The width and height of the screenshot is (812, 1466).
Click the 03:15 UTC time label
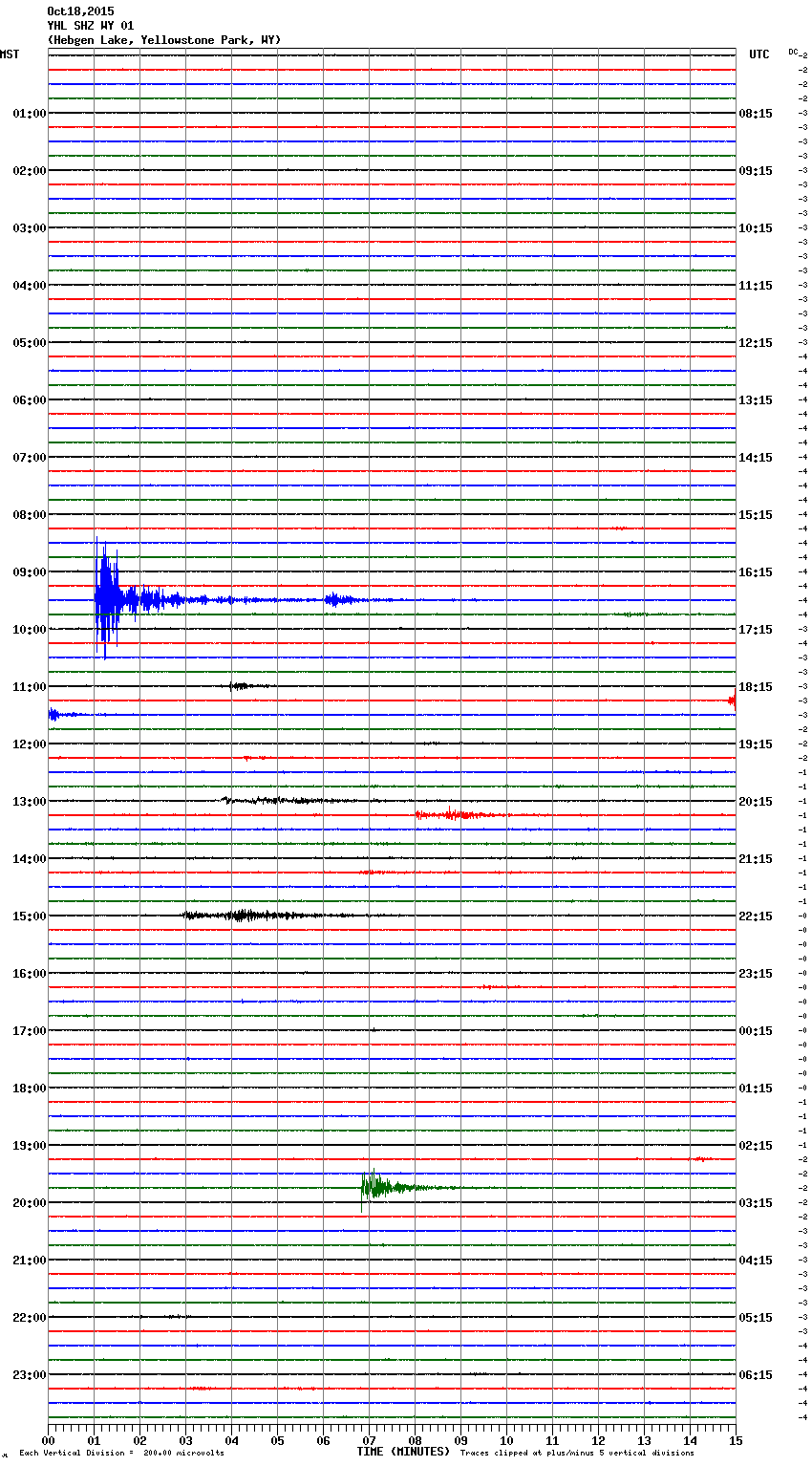pyautogui.click(x=756, y=1203)
